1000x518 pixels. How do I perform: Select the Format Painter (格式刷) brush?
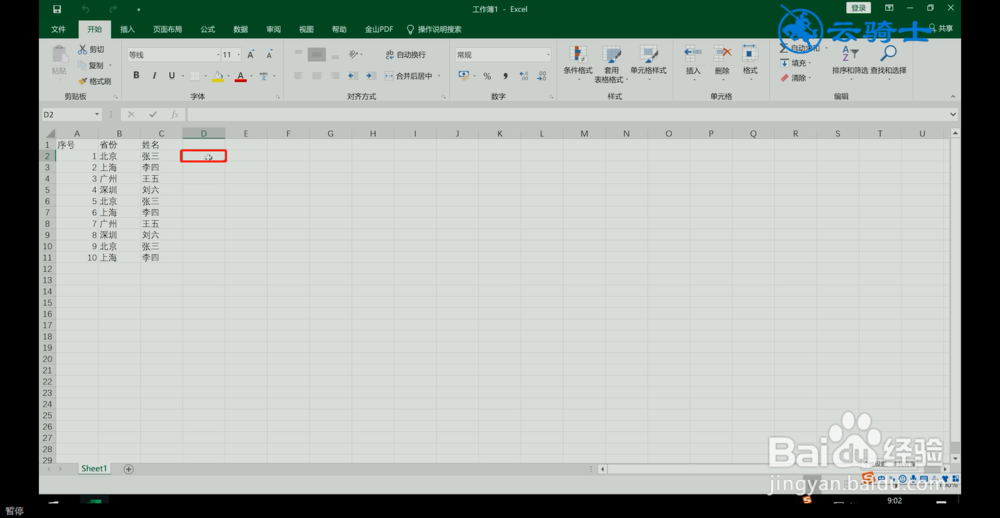[x=94, y=81]
